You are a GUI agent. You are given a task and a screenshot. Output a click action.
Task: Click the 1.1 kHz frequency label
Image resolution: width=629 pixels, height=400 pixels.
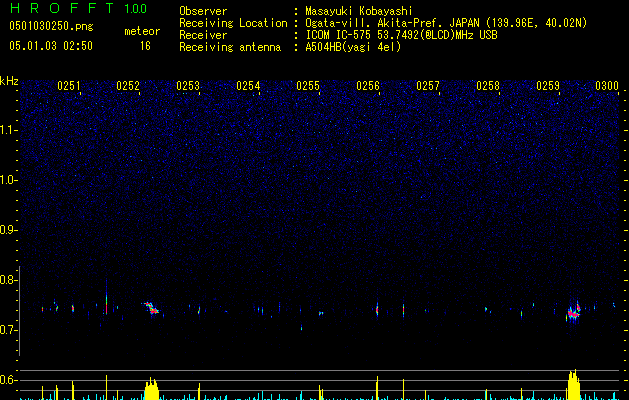coord(9,130)
